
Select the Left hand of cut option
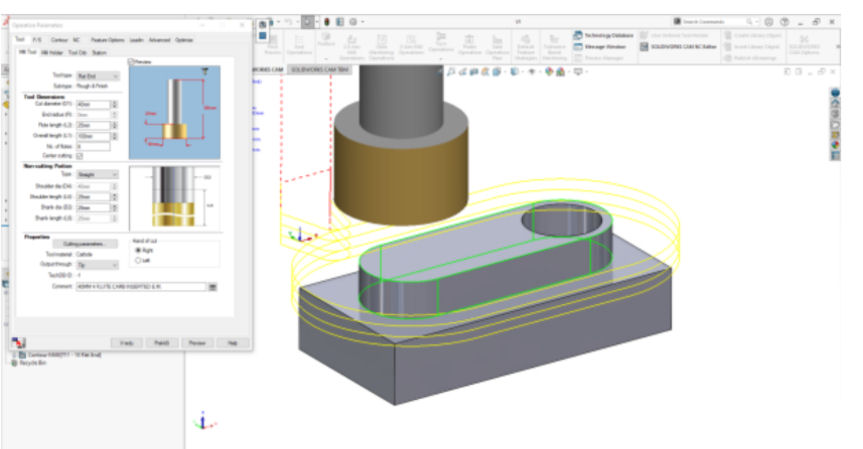click(x=137, y=260)
